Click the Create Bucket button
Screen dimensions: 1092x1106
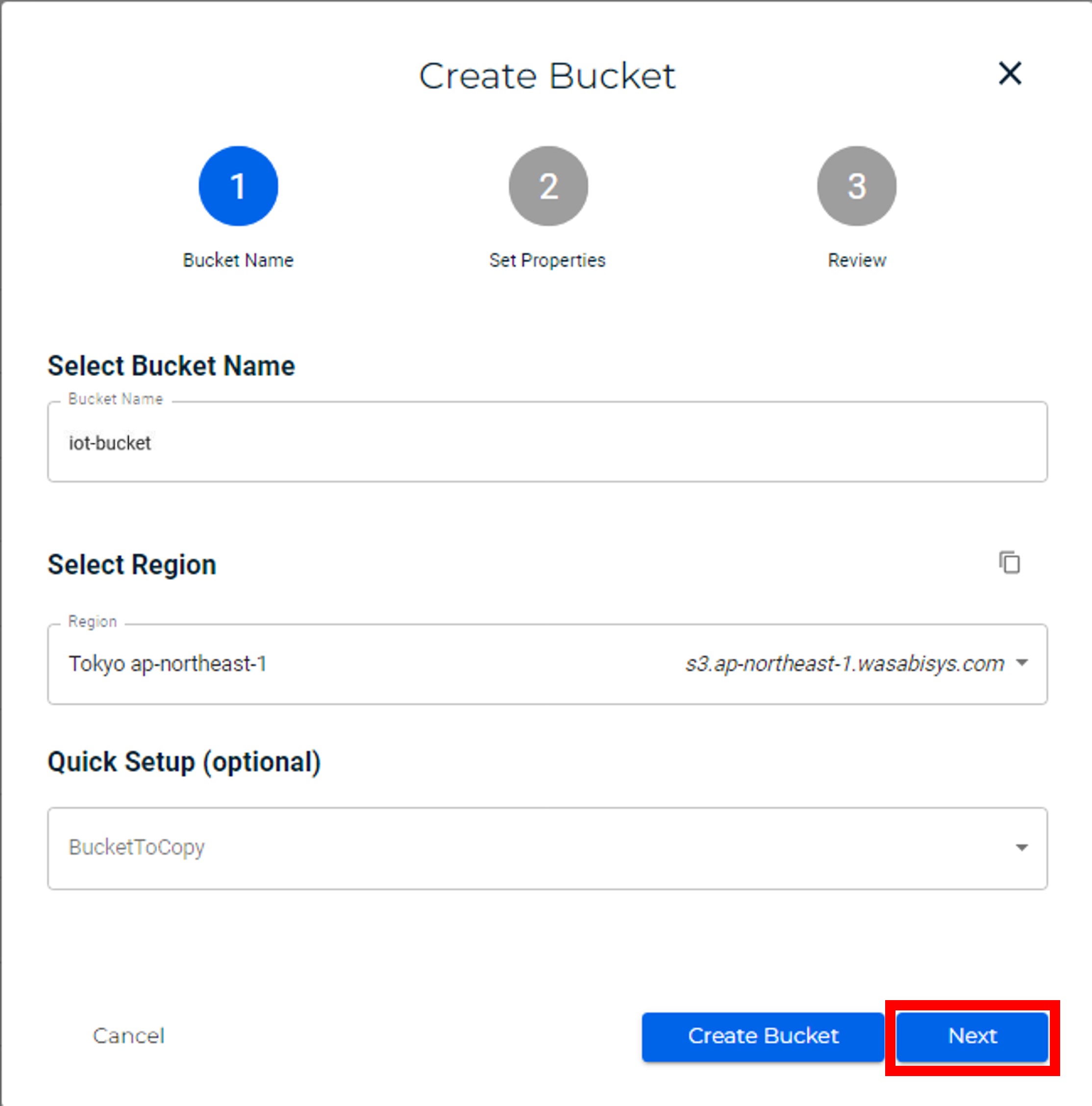[x=763, y=1036]
